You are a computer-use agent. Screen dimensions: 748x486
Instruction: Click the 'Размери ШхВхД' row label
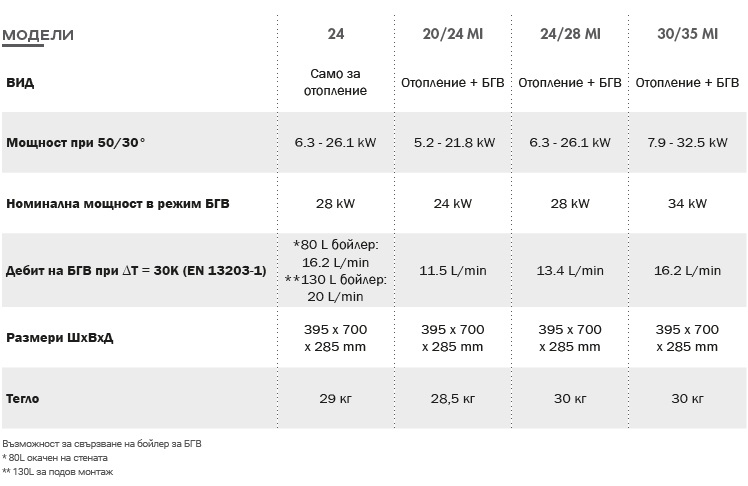[60, 338]
